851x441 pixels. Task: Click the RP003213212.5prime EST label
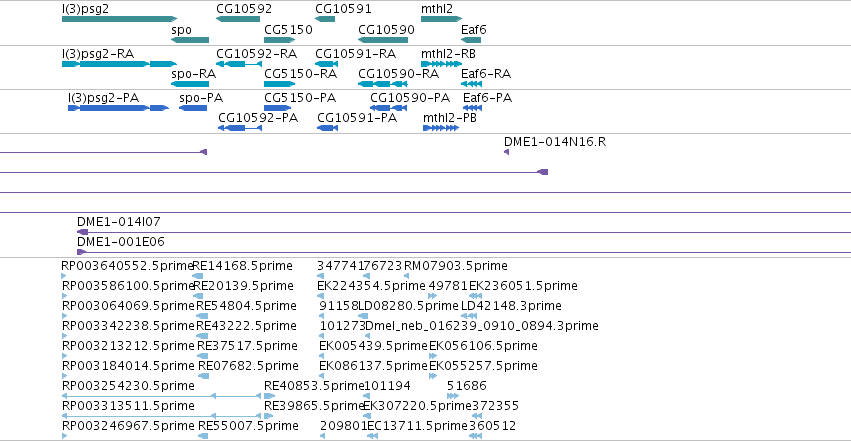[128, 346]
